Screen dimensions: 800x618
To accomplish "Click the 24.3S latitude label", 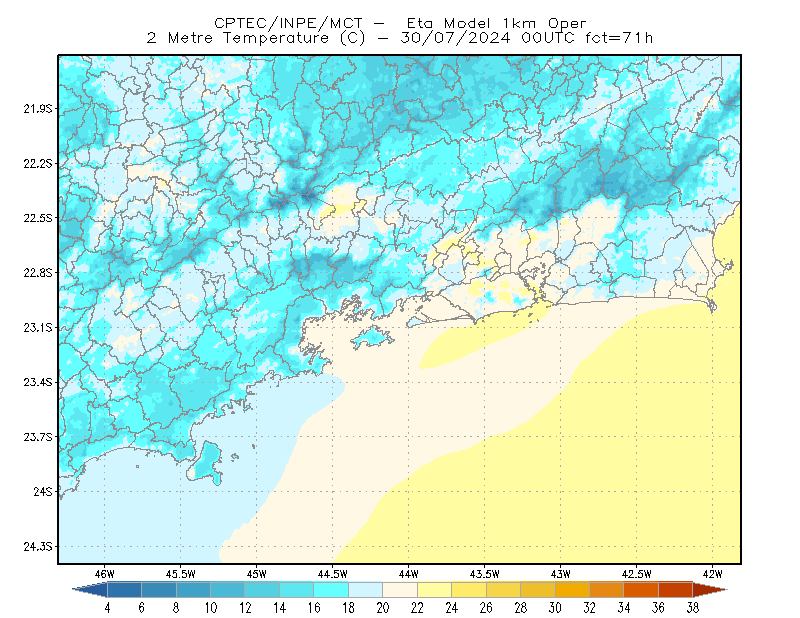I will [x=37, y=547].
